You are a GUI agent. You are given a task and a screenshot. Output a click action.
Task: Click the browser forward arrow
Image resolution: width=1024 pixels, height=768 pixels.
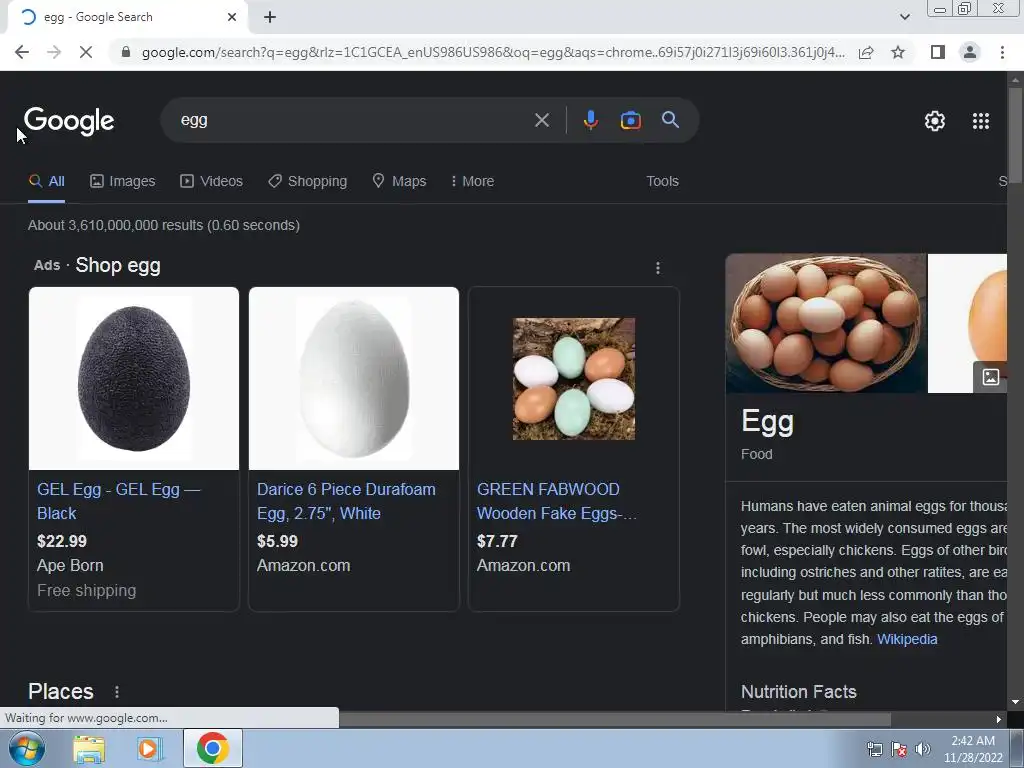[x=54, y=52]
